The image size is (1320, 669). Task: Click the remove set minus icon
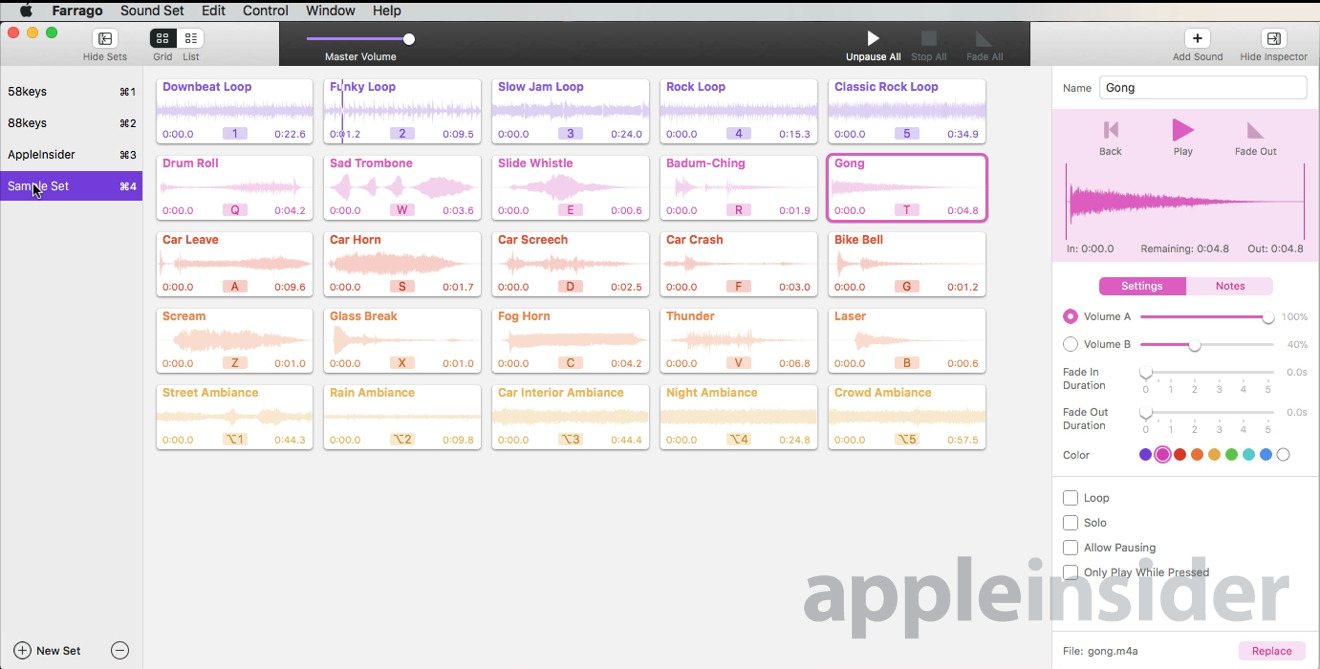coord(120,650)
